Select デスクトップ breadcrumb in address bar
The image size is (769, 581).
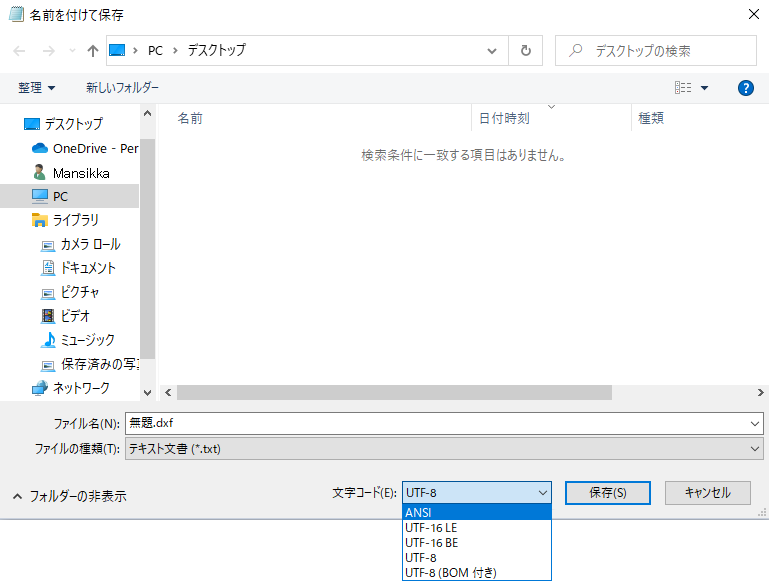[216, 50]
